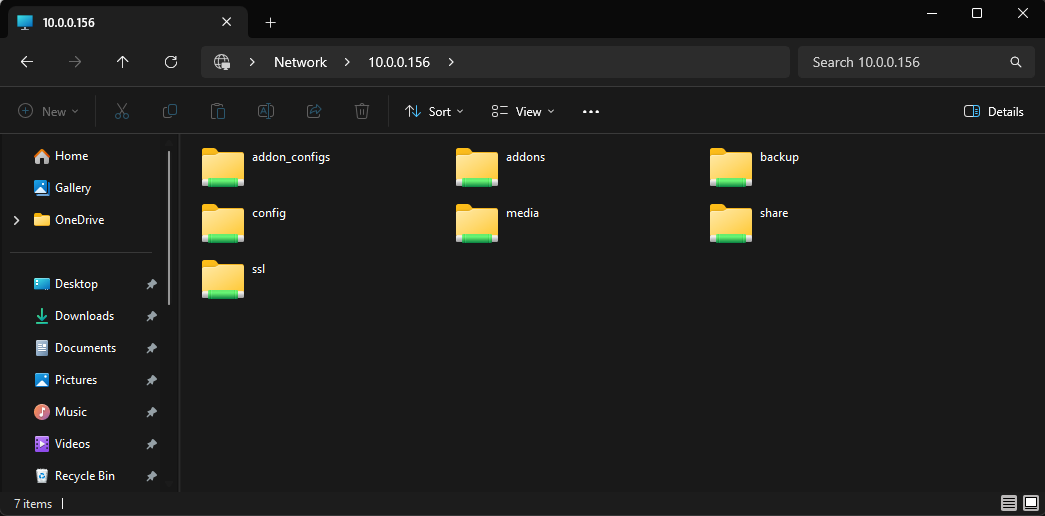Screen dimensions: 1045x516
Task: Click the Share icon in toolbar
Action: [314, 112]
